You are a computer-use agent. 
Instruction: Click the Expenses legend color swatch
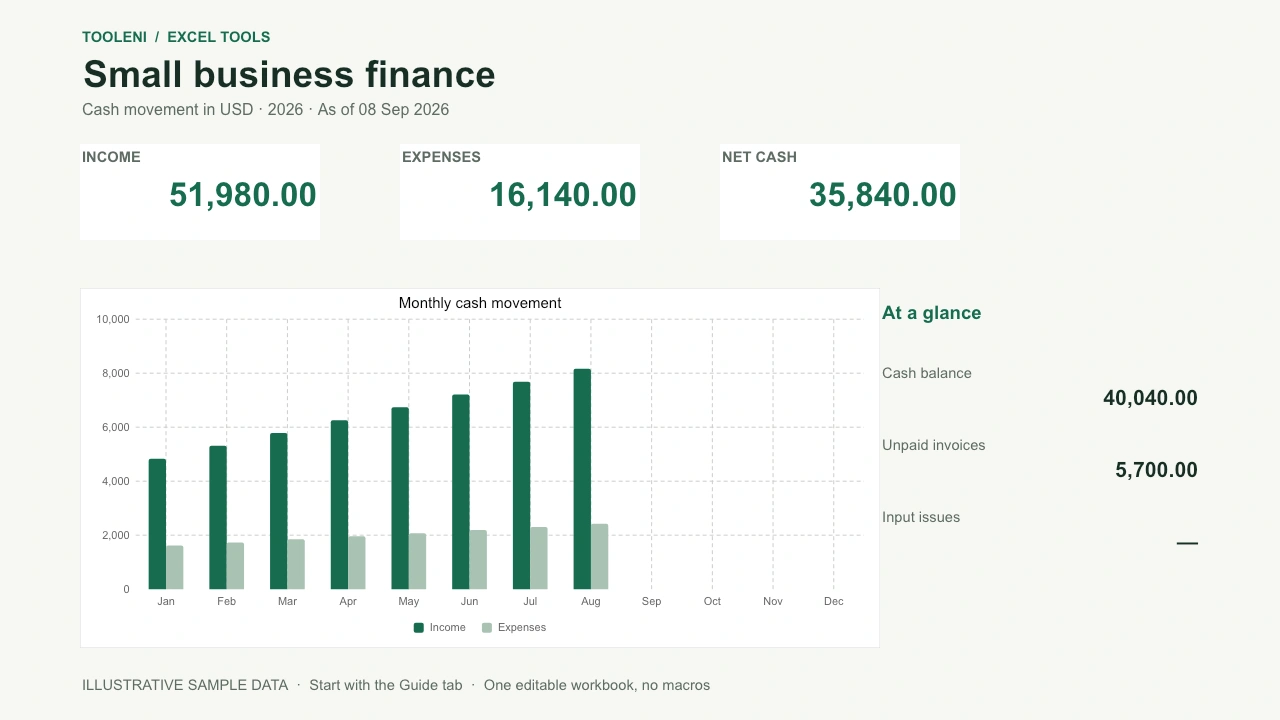tap(487, 628)
